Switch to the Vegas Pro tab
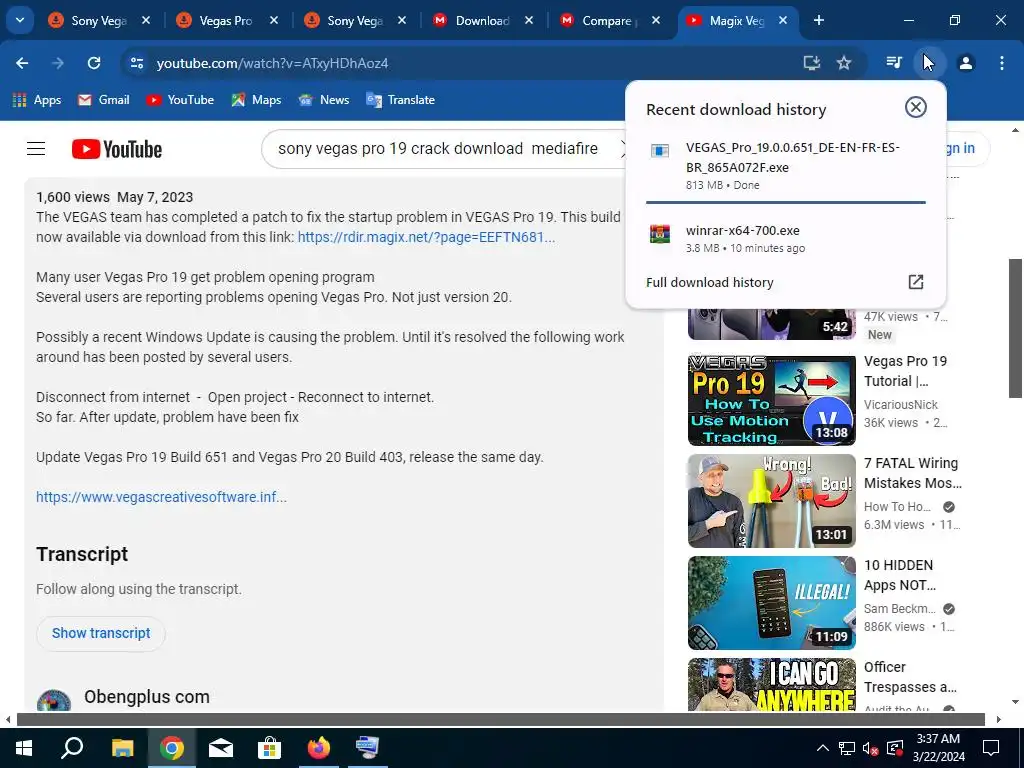The height and width of the screenshot is (768, 1024). tap(226, 20)
